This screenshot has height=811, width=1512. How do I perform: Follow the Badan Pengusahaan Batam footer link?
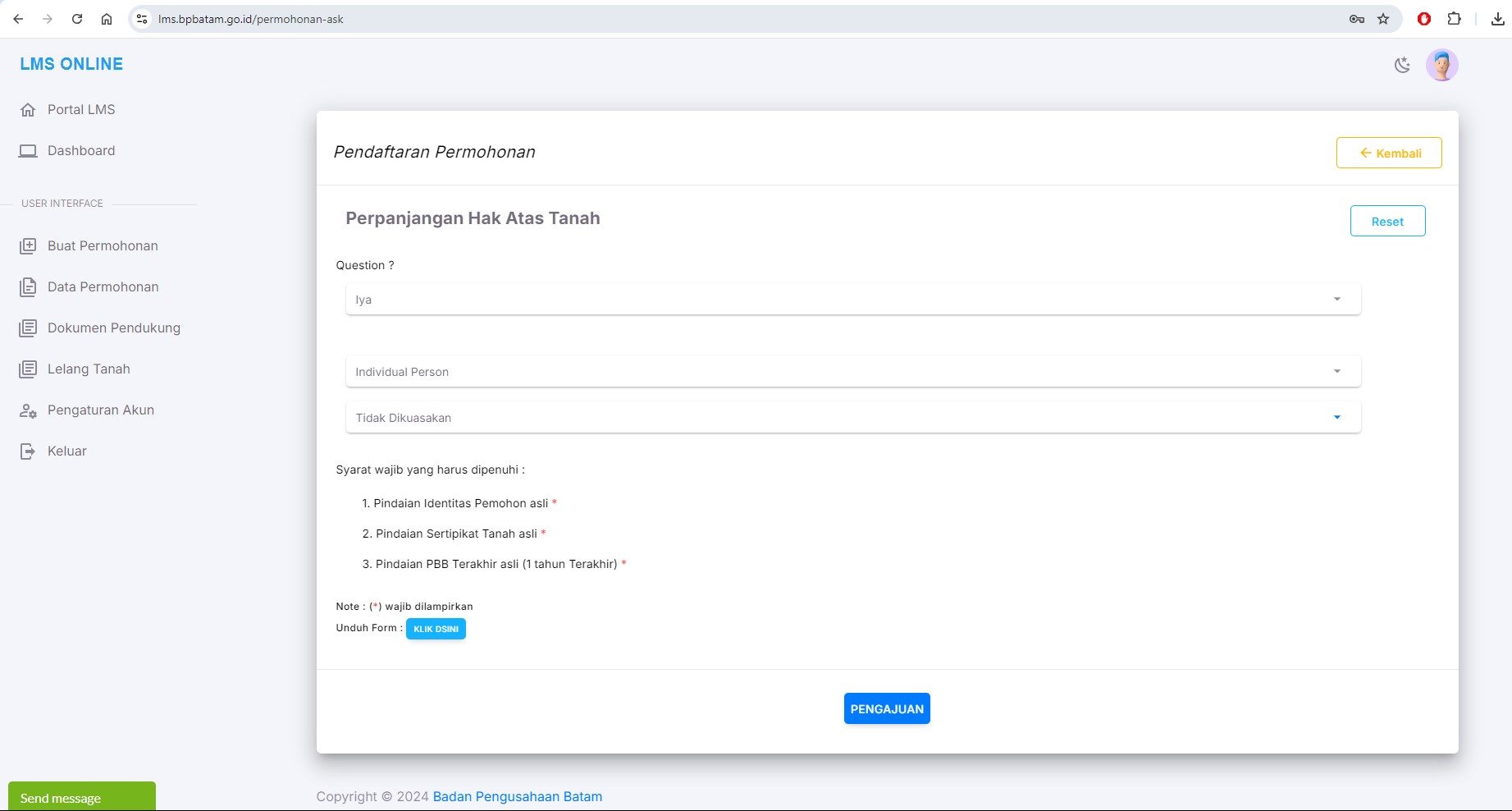517,796
